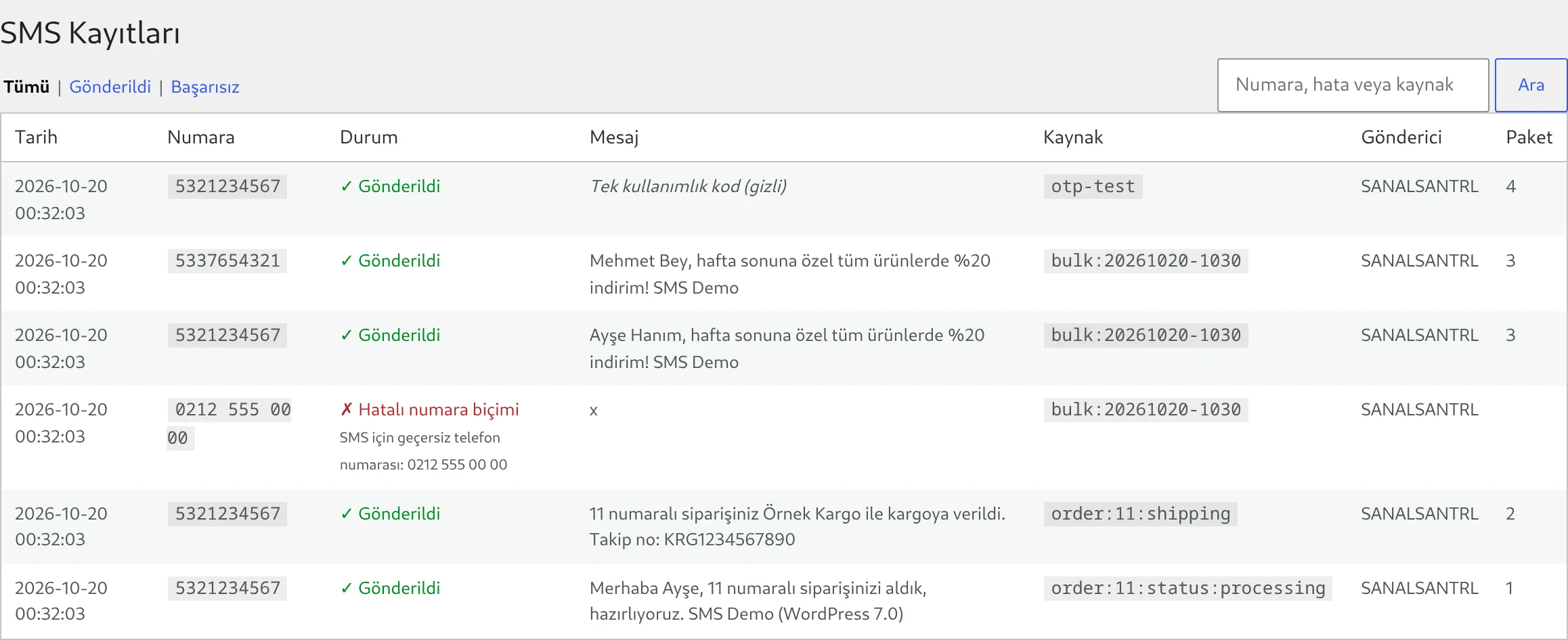Open the Gönderildi filter link
The image size is (1568, 640).
(x=110, y=87)
